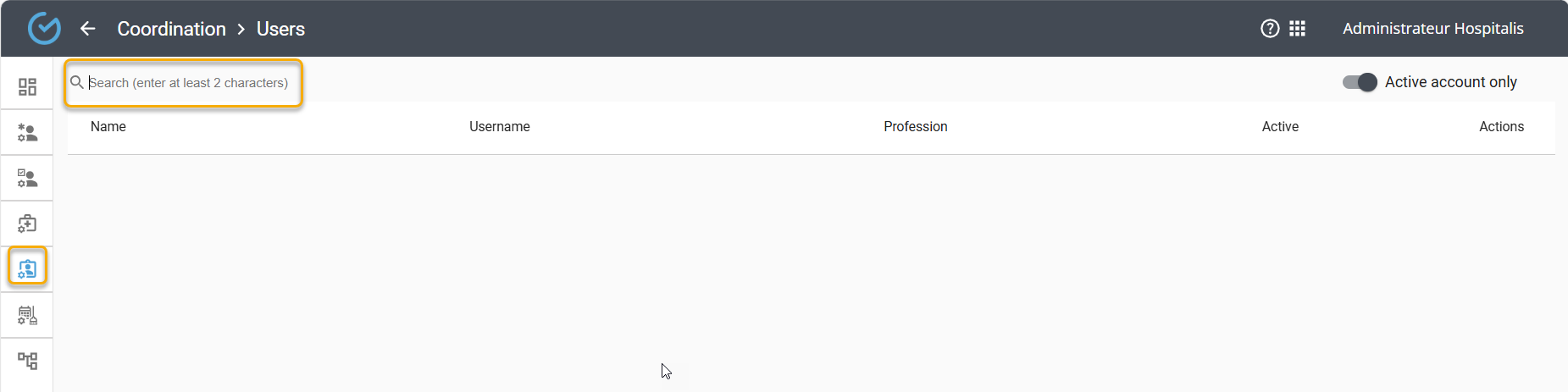The image size is (1568, 392).
Task: Disable the Active account only switch
Action: click(x=1360, y=82)
